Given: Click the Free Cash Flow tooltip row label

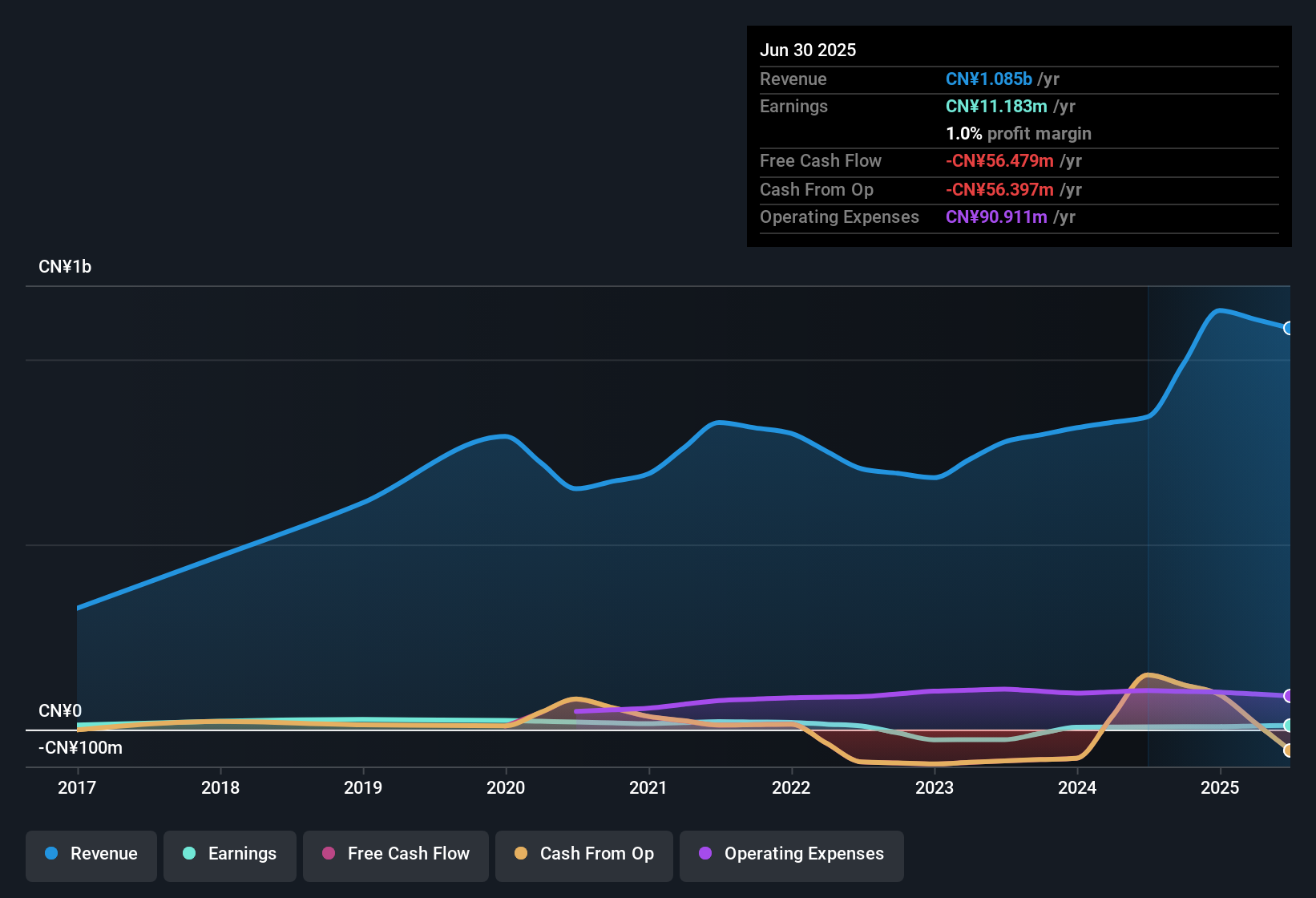Looking at the screenshot, I should pos(821,161).
